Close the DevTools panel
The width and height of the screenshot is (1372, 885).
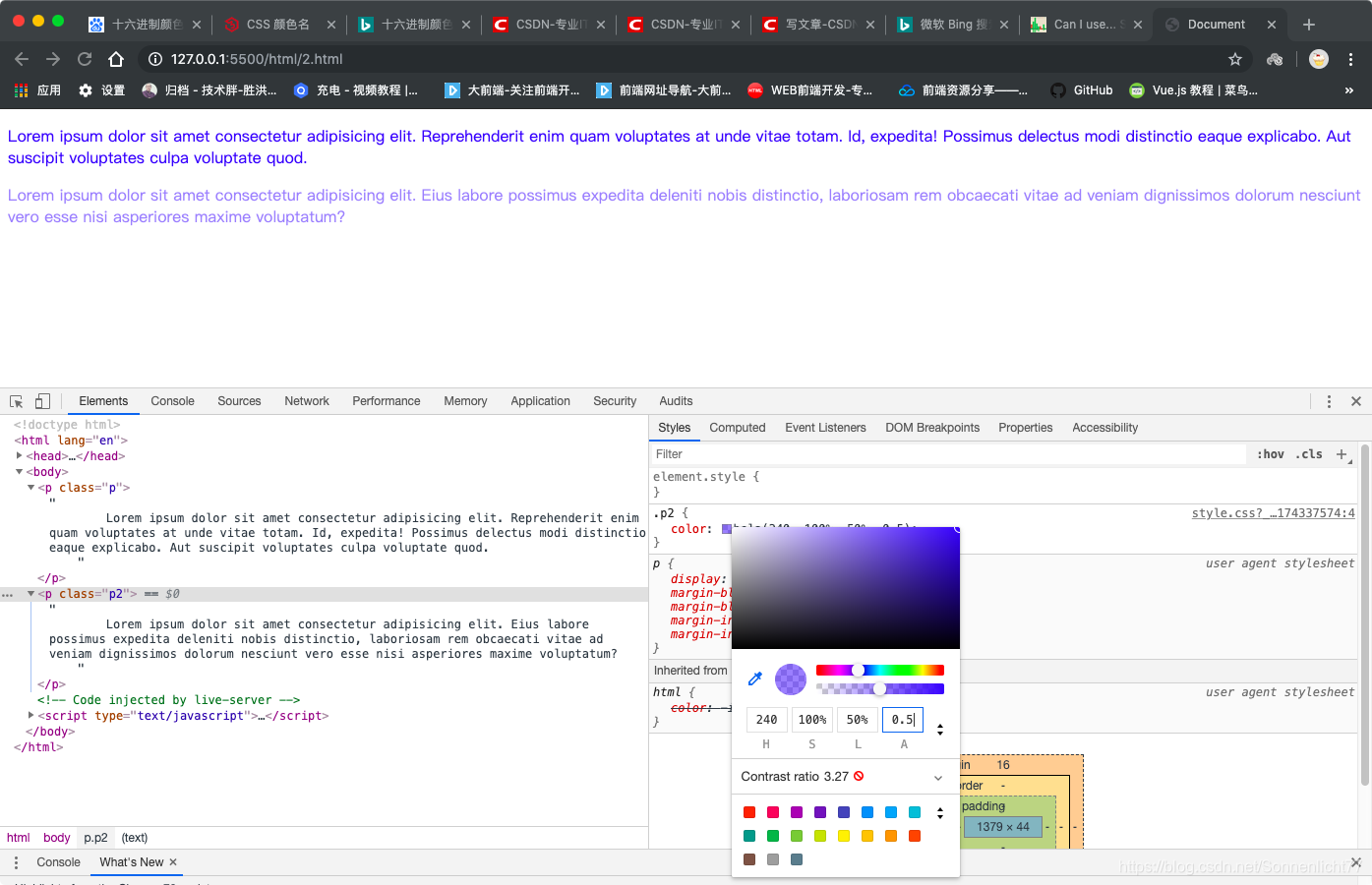click(x=1356, y=401)
